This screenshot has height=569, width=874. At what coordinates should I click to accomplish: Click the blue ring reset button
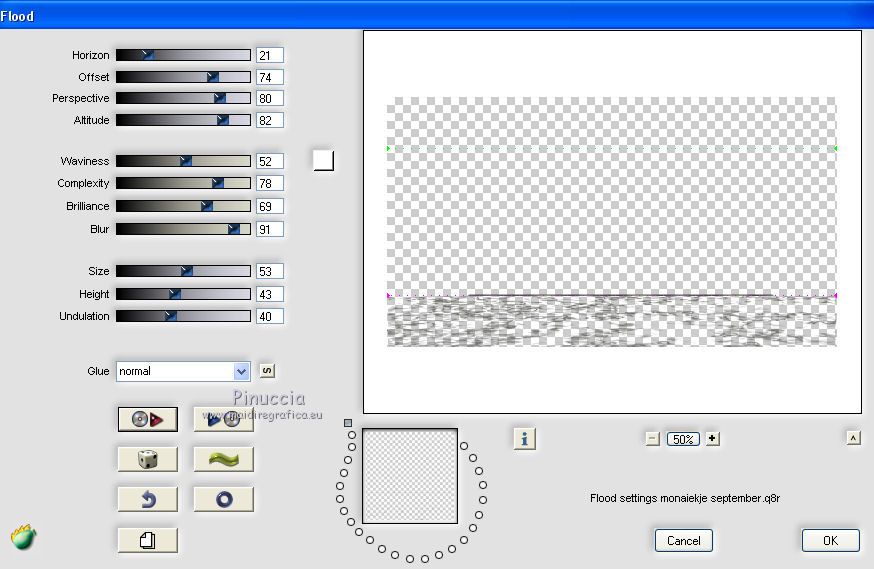(x=224, y=499)
